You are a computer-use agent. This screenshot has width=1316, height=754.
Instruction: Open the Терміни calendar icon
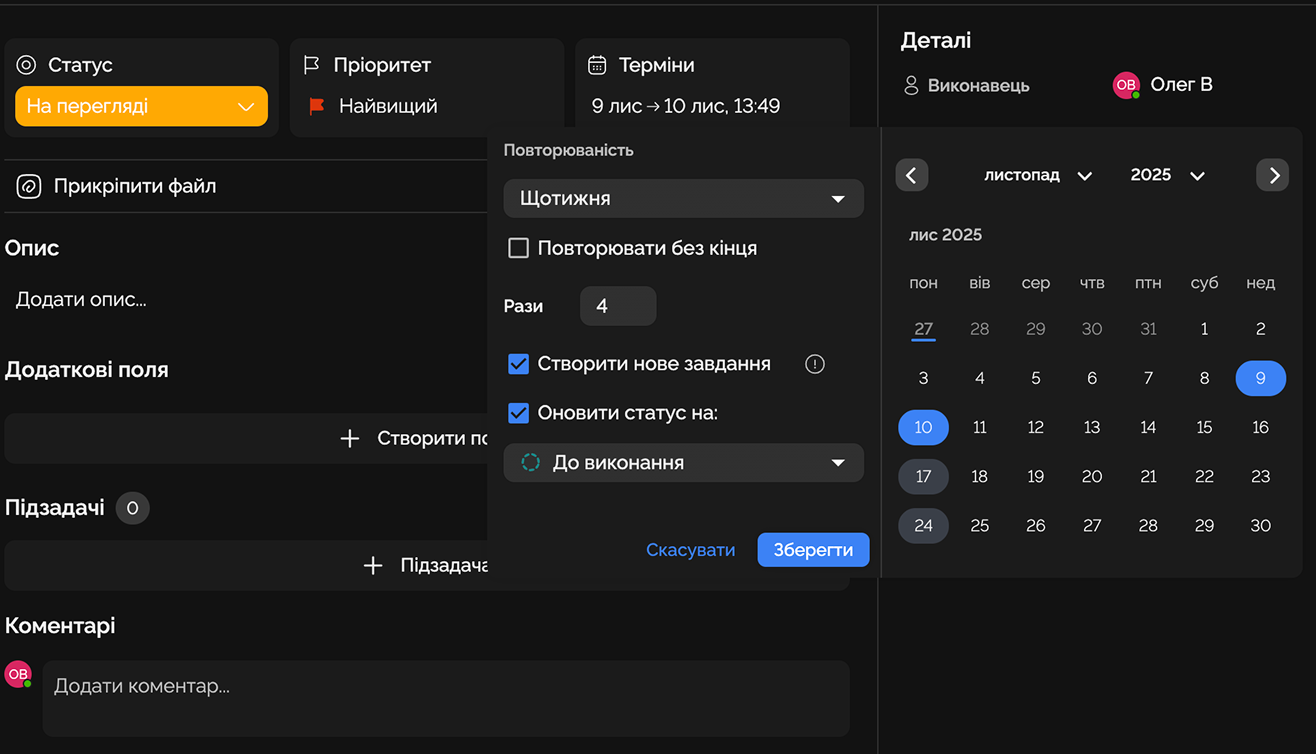(598, 63)
